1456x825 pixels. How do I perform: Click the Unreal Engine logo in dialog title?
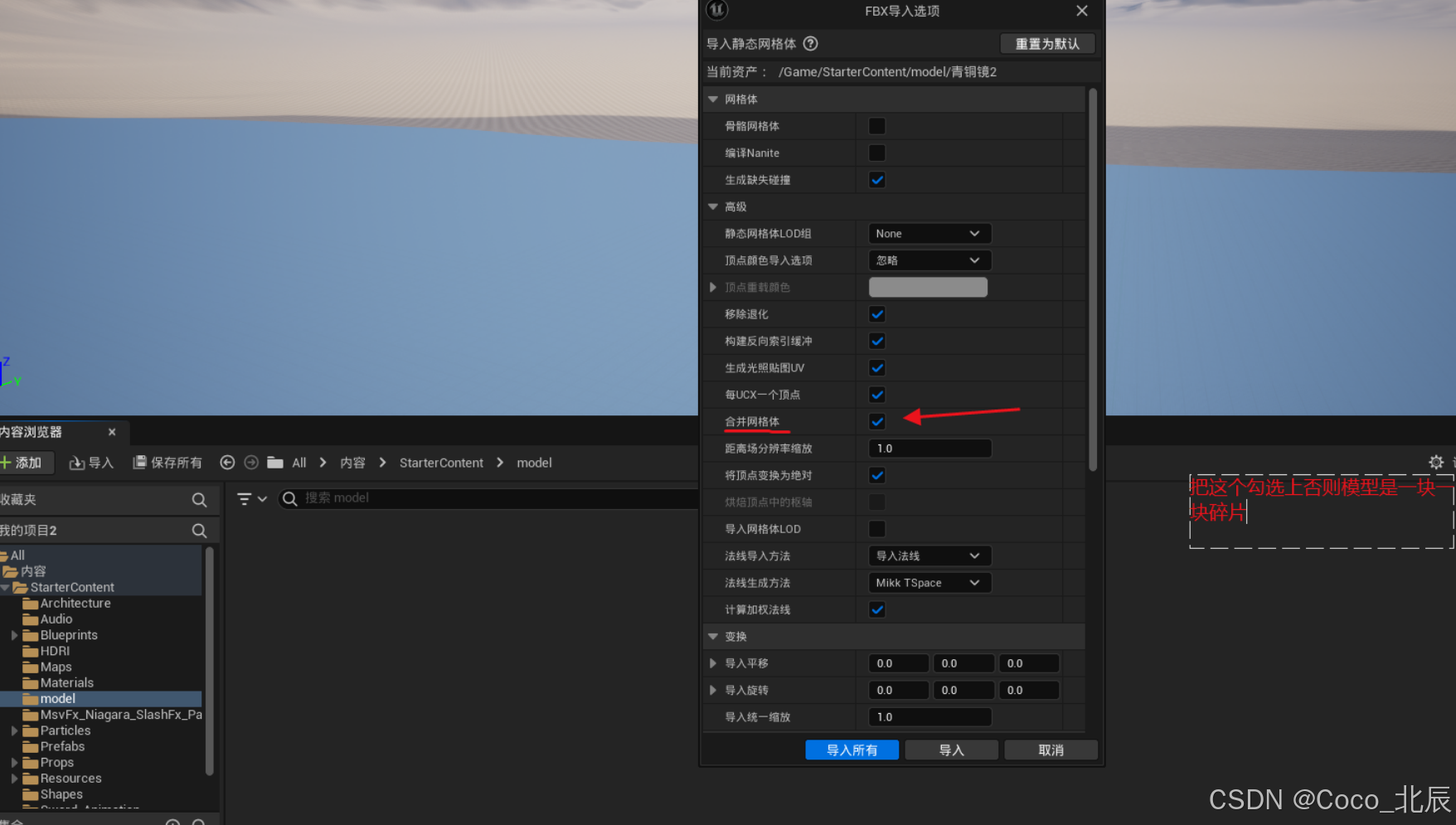point(716,10)
